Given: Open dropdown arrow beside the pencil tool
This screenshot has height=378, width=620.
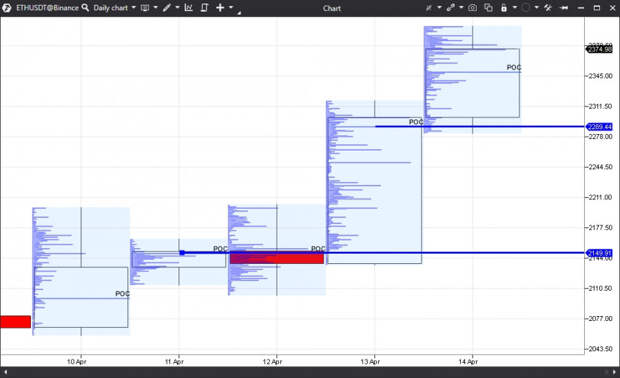Looking at the screenshot, I should pyautogui.click(x=177, y=8).
